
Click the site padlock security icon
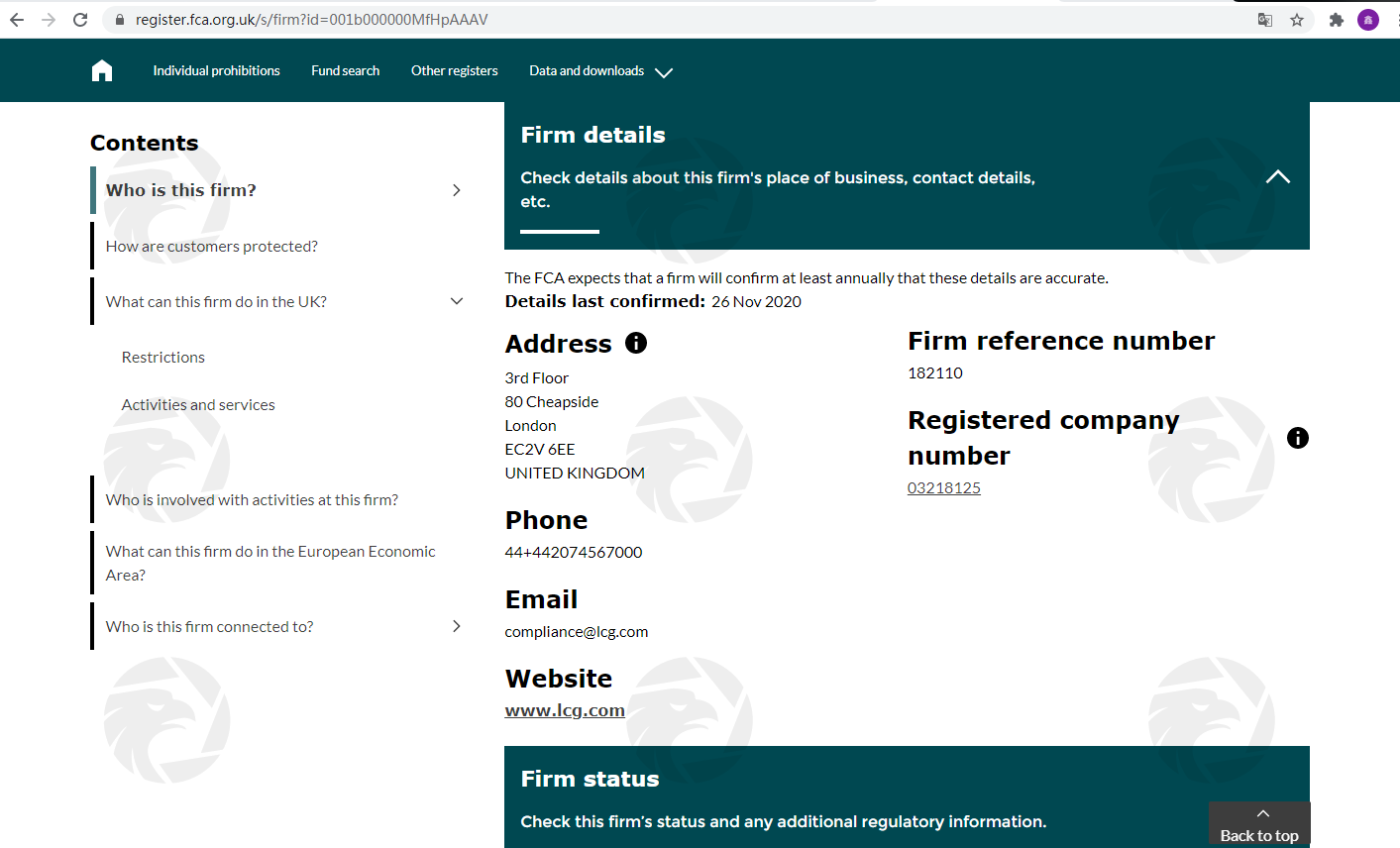click(x=120, y=20)
